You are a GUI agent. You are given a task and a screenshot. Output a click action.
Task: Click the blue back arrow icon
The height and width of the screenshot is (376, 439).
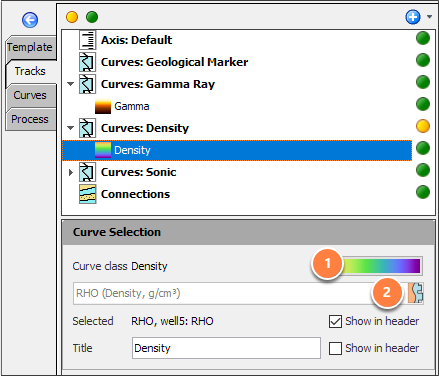pyautogui.click(x=30, y=20)
